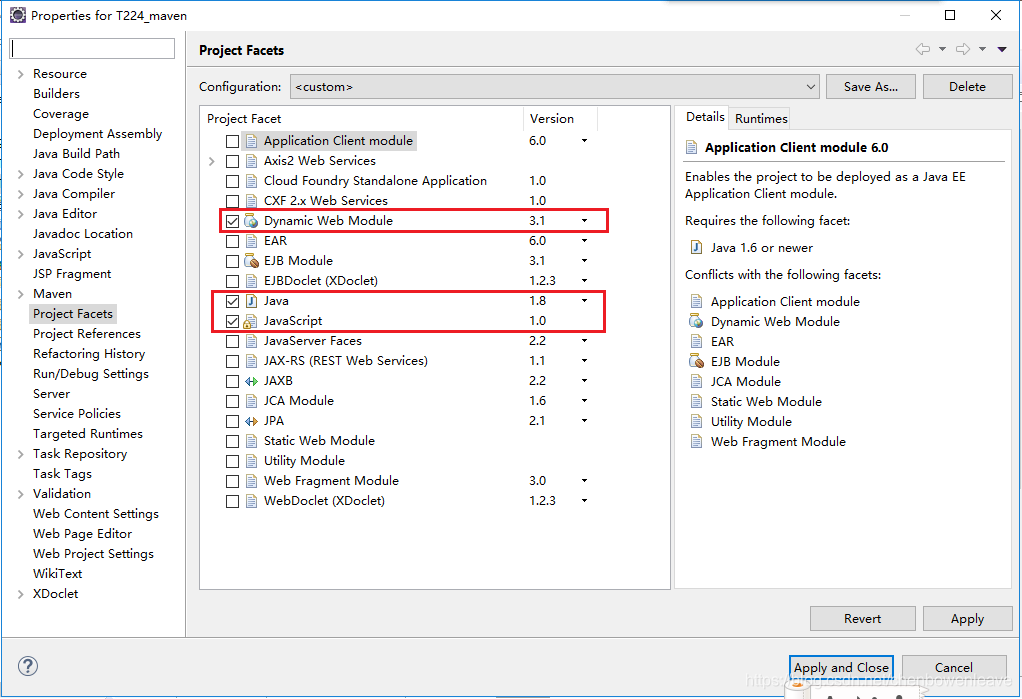Click the Save As... button
This screenshot has width=1022, height=699.
pos(870,87)
